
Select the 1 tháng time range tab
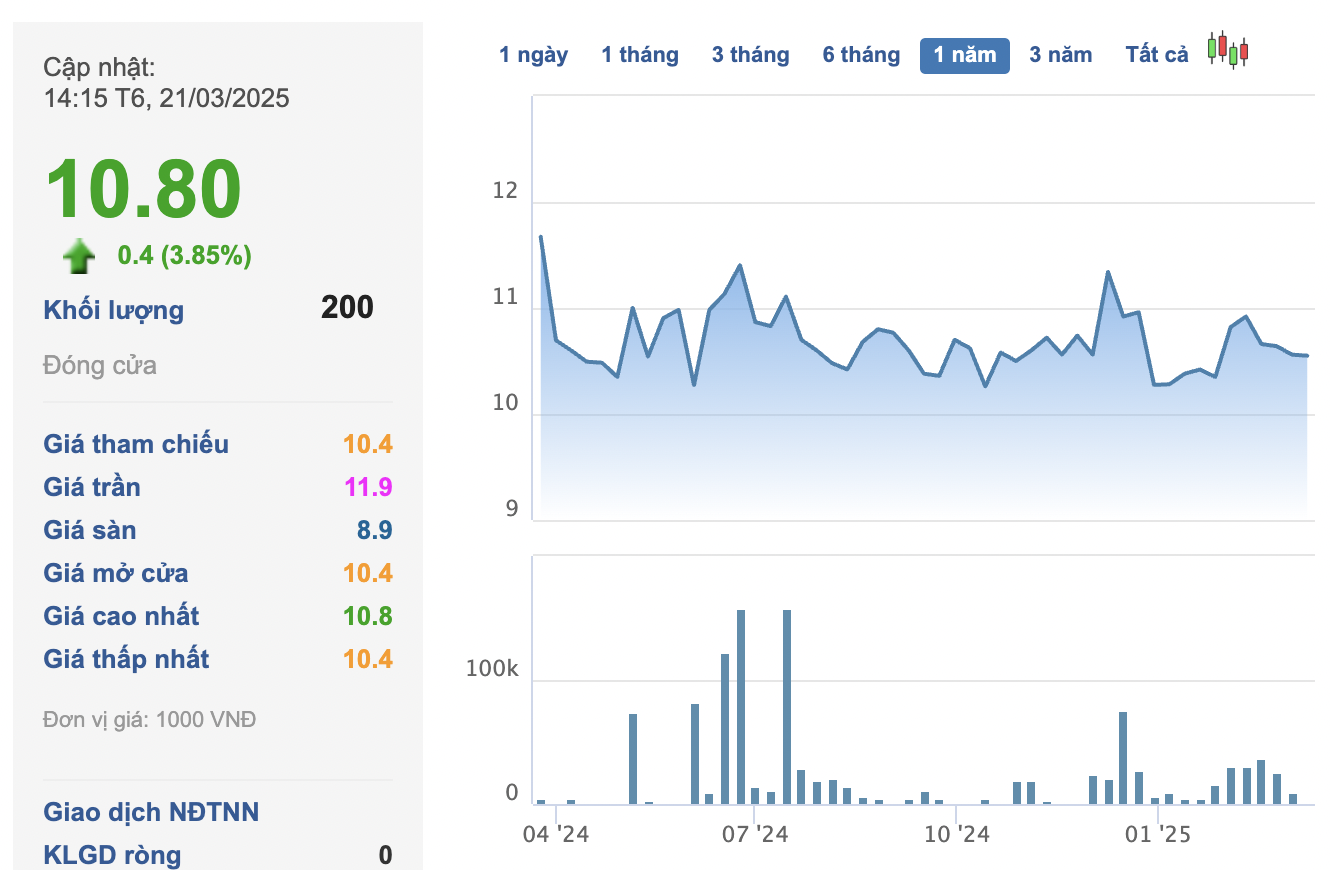coord(640,55)
